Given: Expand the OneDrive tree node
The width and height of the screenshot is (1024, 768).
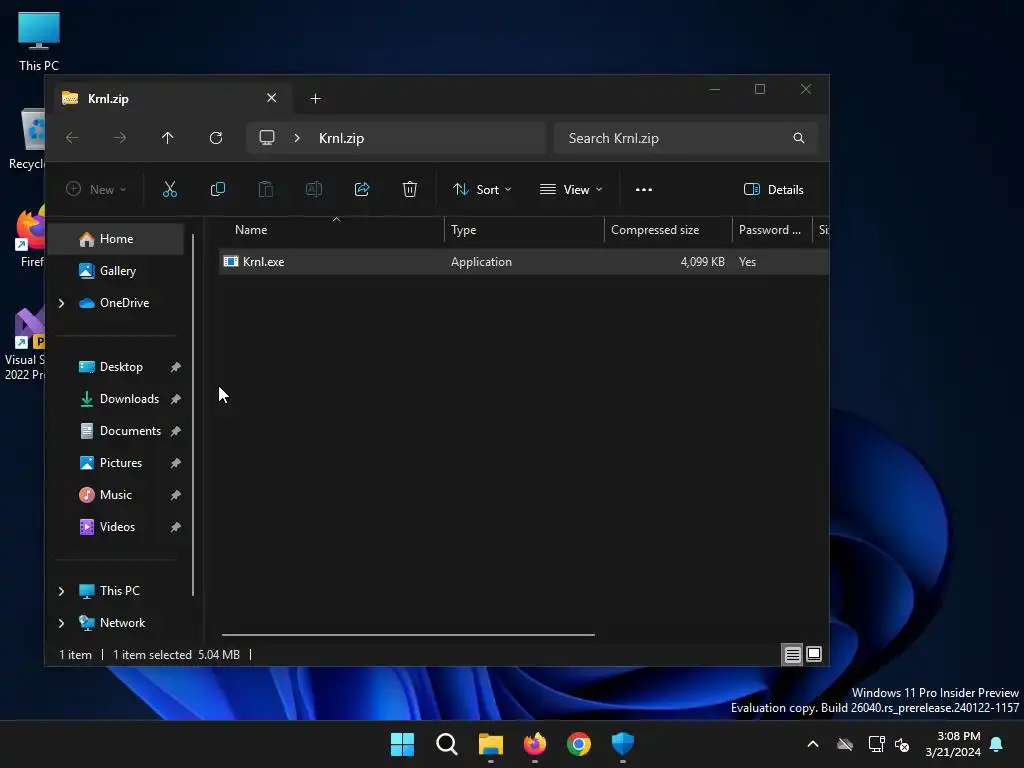Looking at the screenshot, I should 61,303.
